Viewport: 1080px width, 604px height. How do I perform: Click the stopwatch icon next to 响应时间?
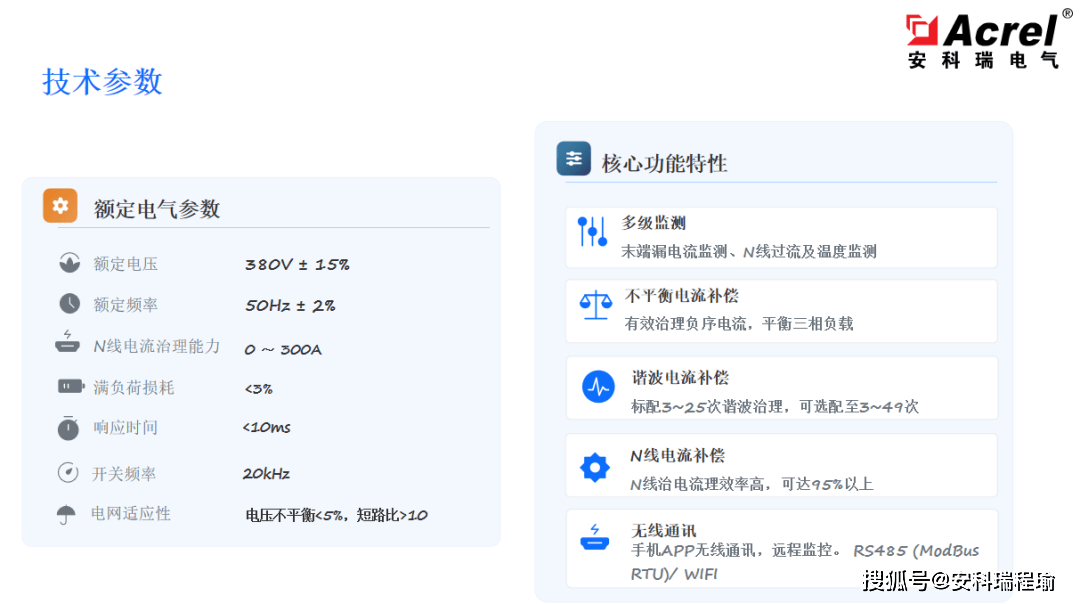click(68, 427)
